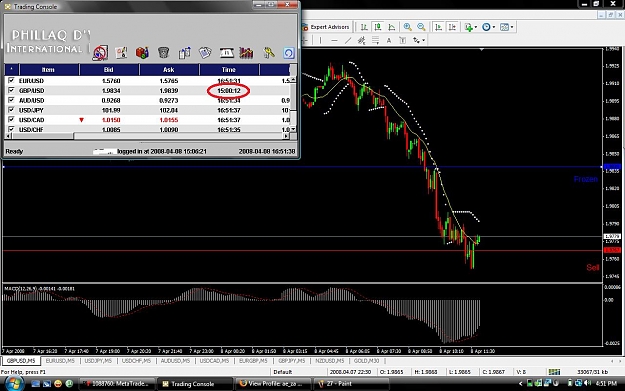Uncheck the USD/JPY row checkbox

[x=11, y=110]
